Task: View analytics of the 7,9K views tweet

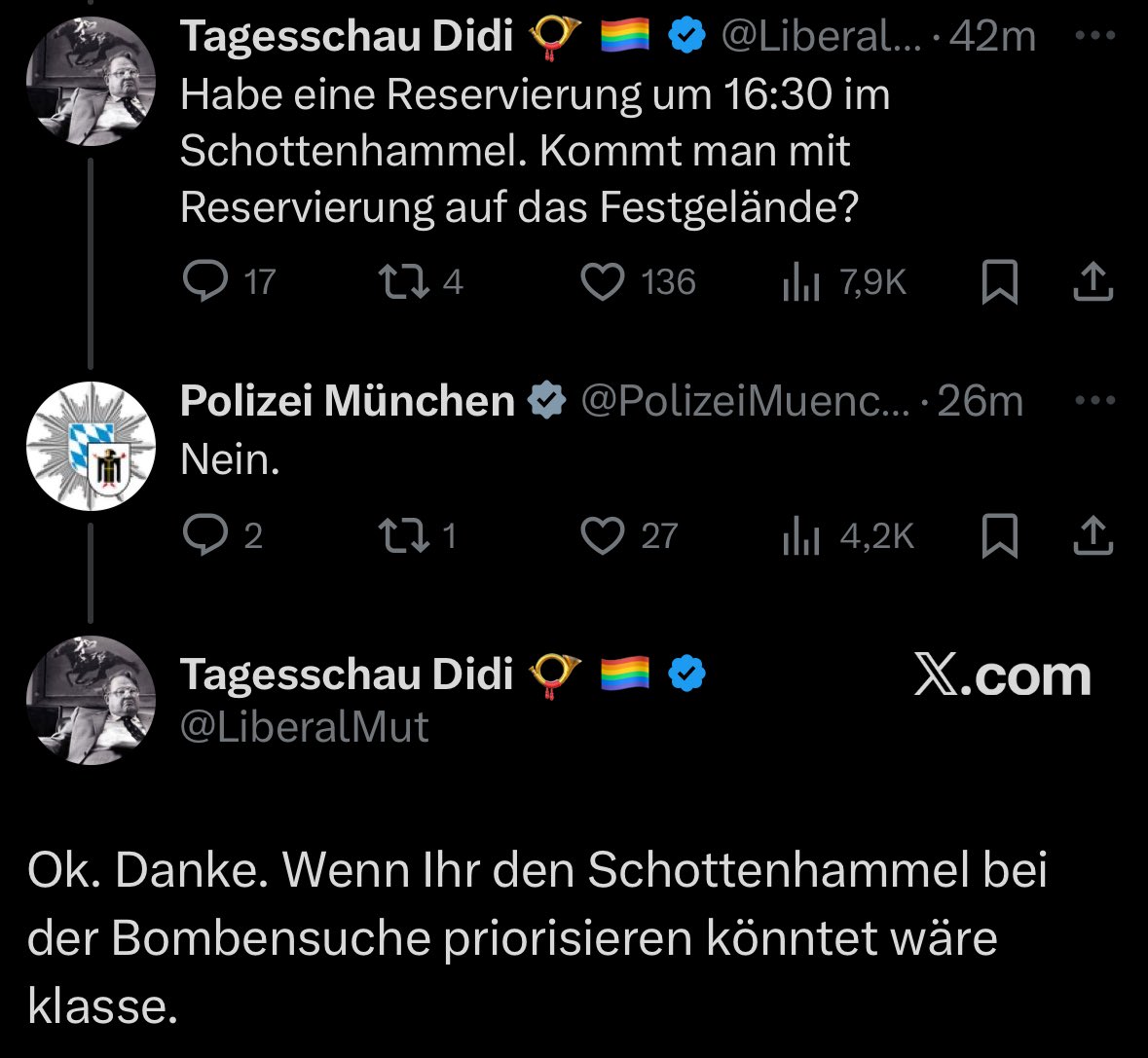Action: (801, 282)
